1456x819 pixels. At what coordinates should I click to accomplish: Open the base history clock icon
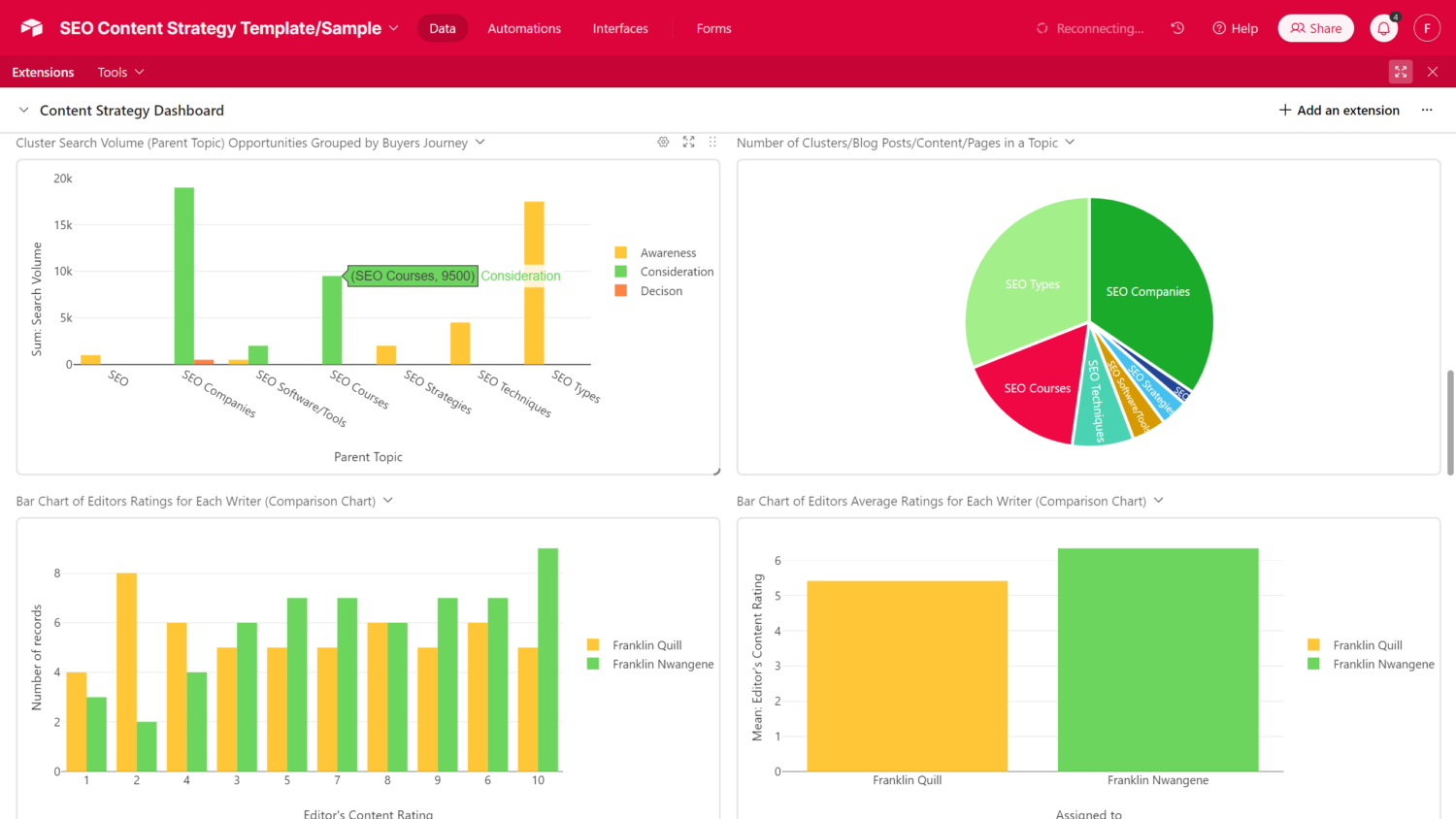pos(1177,28)
